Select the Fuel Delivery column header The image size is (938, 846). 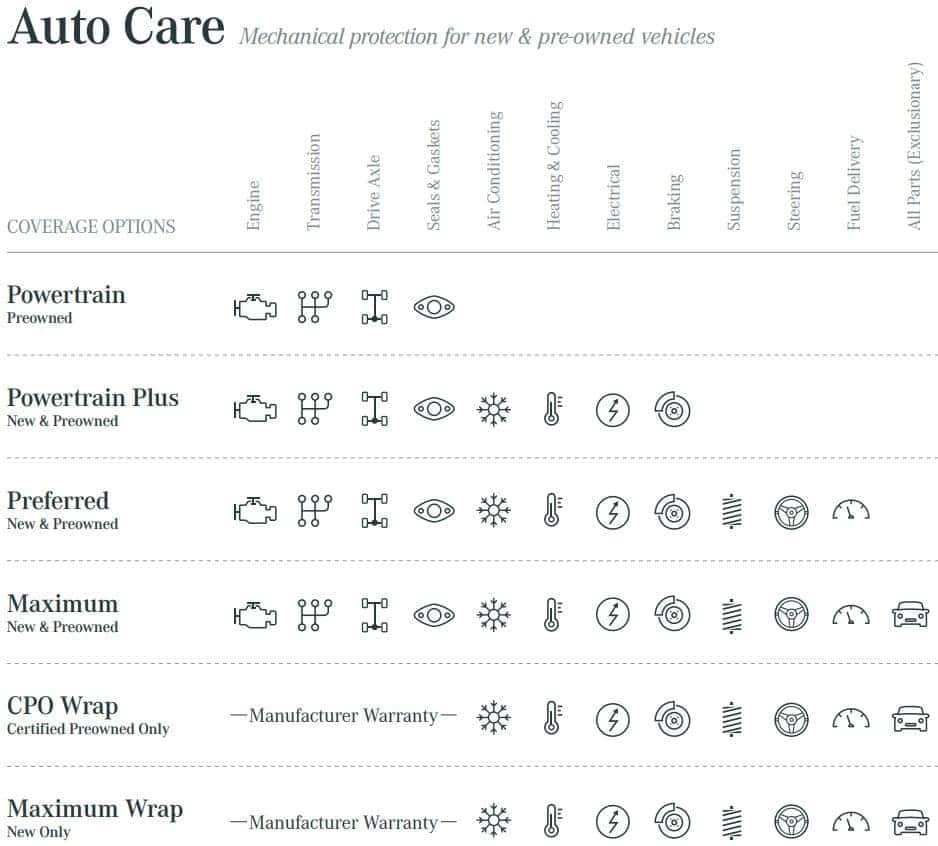(854, 183)
